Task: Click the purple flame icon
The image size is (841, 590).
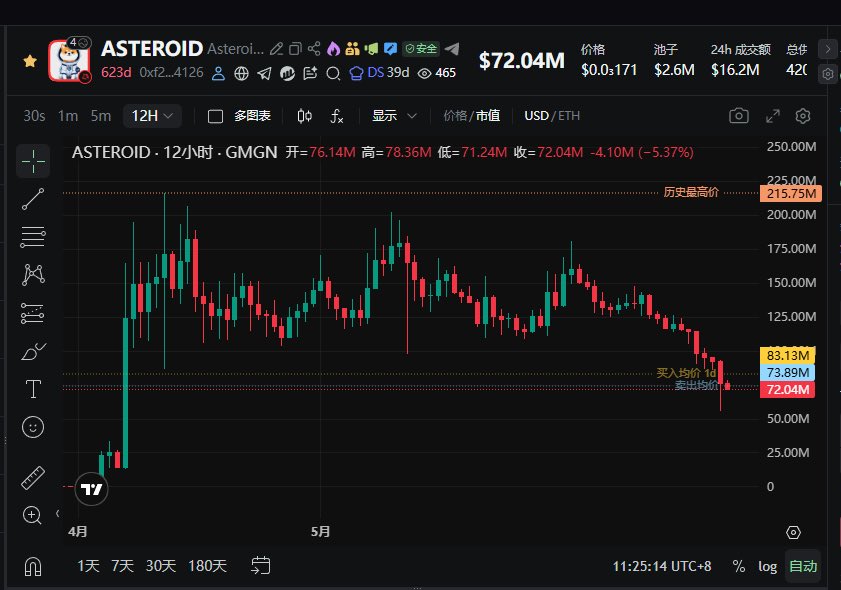Action: tap(333, 49)
